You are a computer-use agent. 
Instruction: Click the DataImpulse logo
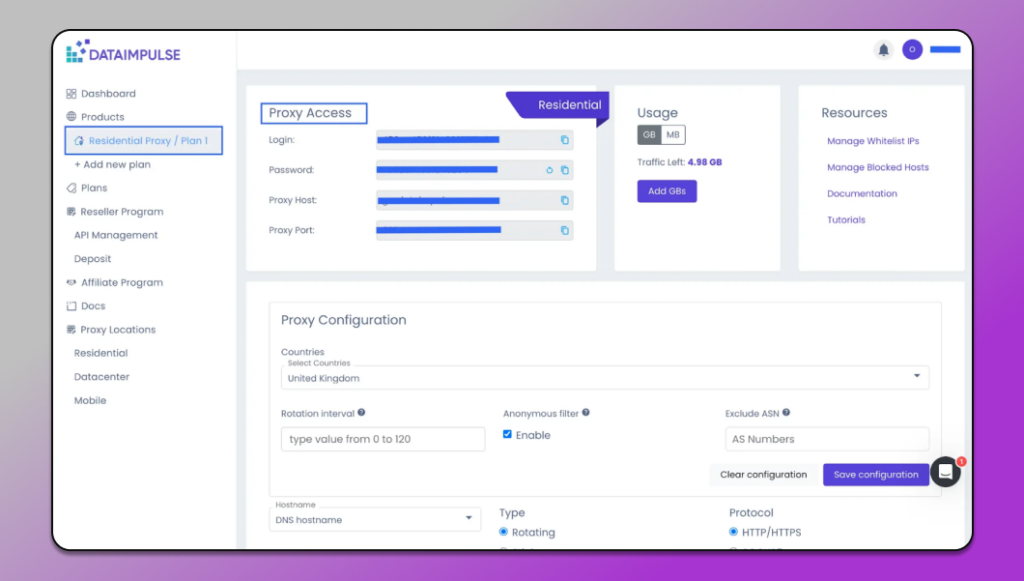click(122, 53)
